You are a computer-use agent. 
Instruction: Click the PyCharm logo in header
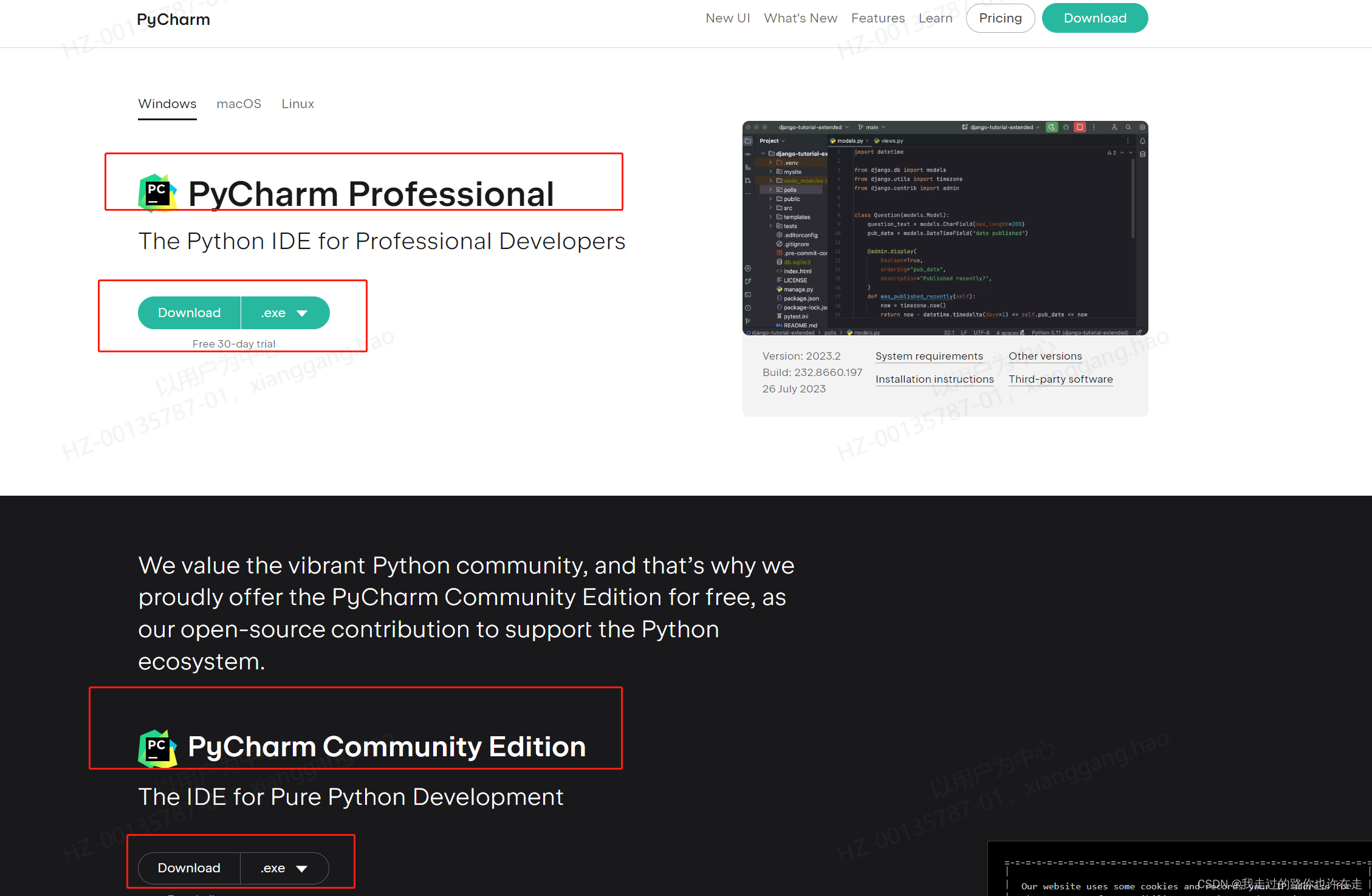(174, 19)
